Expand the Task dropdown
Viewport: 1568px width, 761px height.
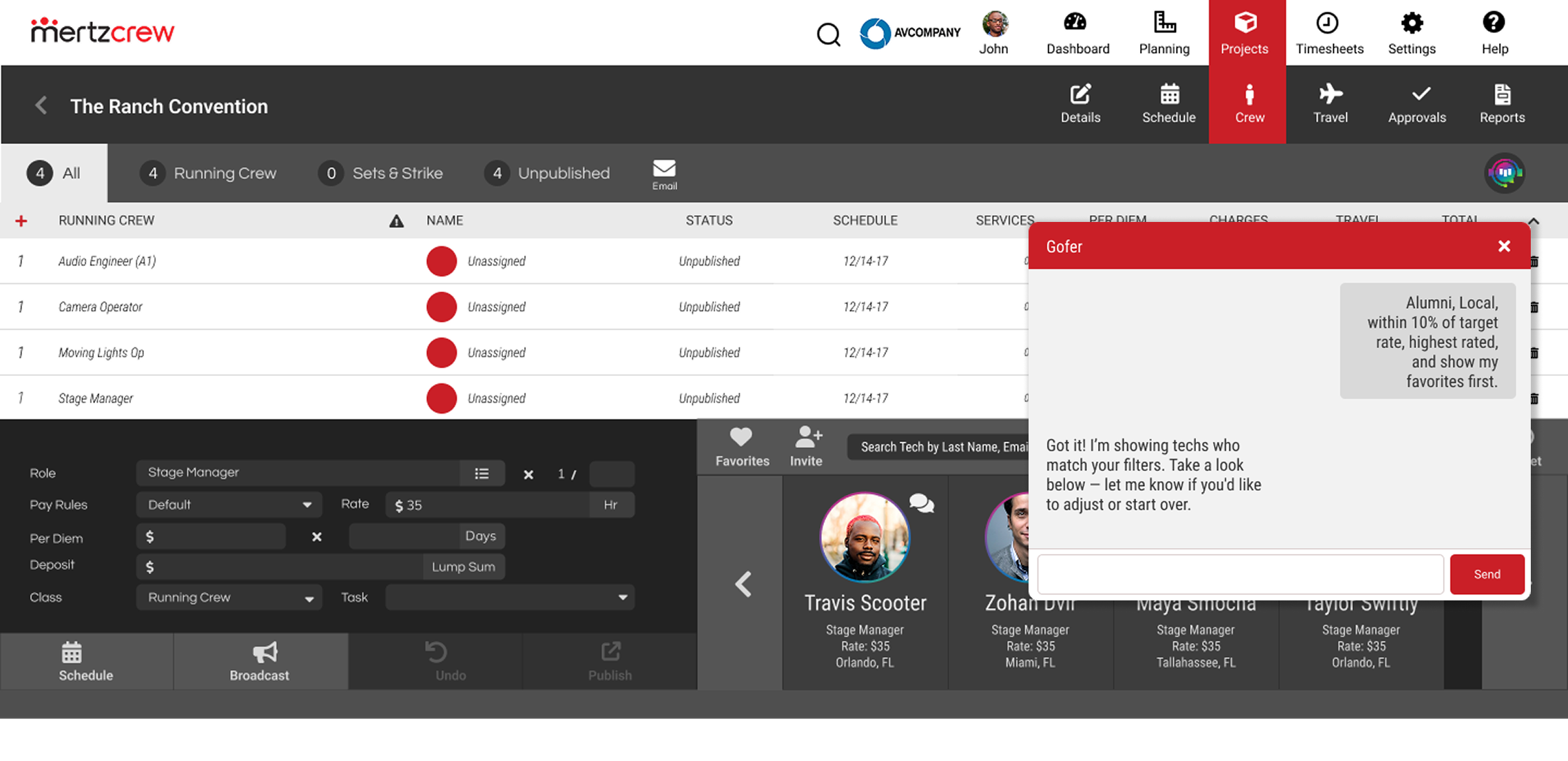point(509,597)
